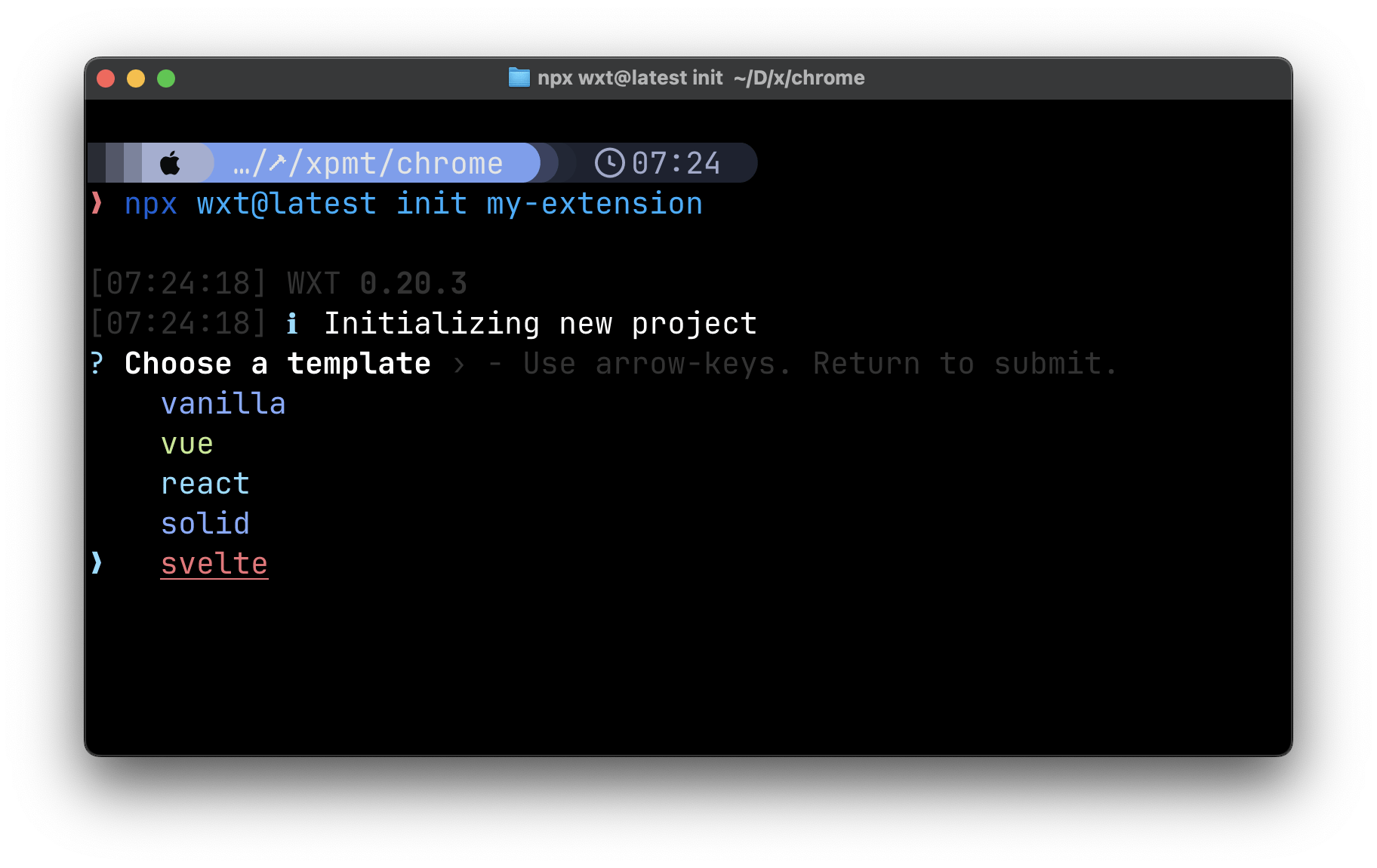Select the svelte template option

[214, 564]
